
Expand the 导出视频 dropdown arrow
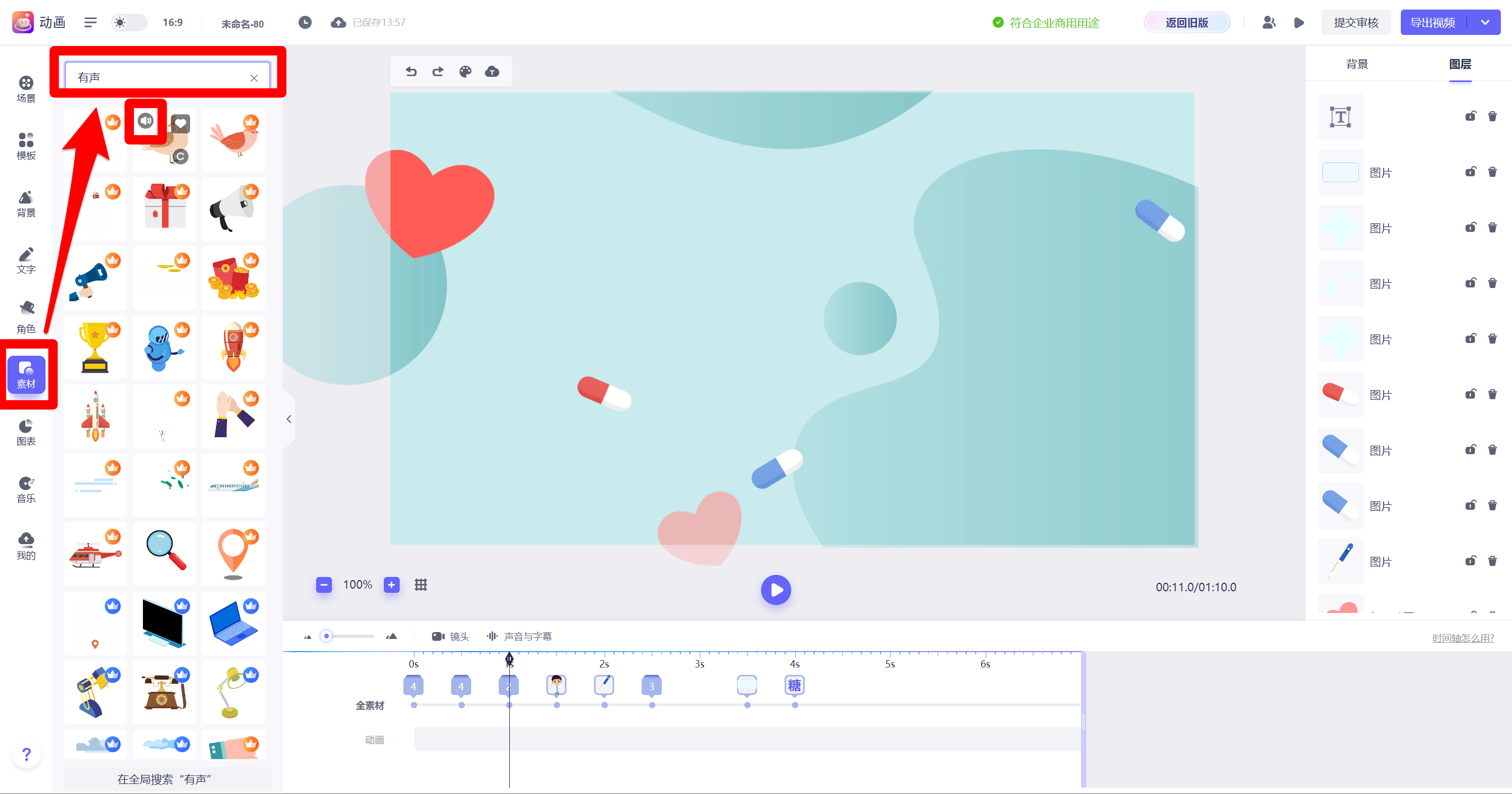pos(1485,22)
